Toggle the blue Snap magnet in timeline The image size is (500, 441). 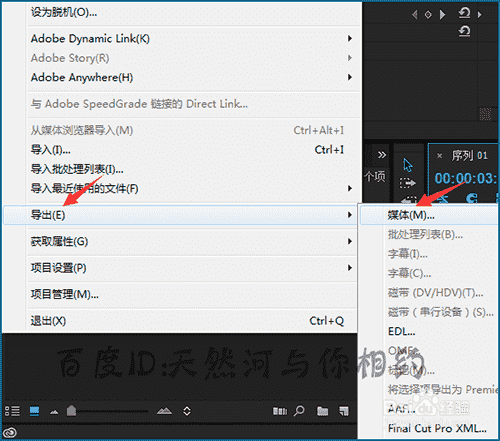472,199
